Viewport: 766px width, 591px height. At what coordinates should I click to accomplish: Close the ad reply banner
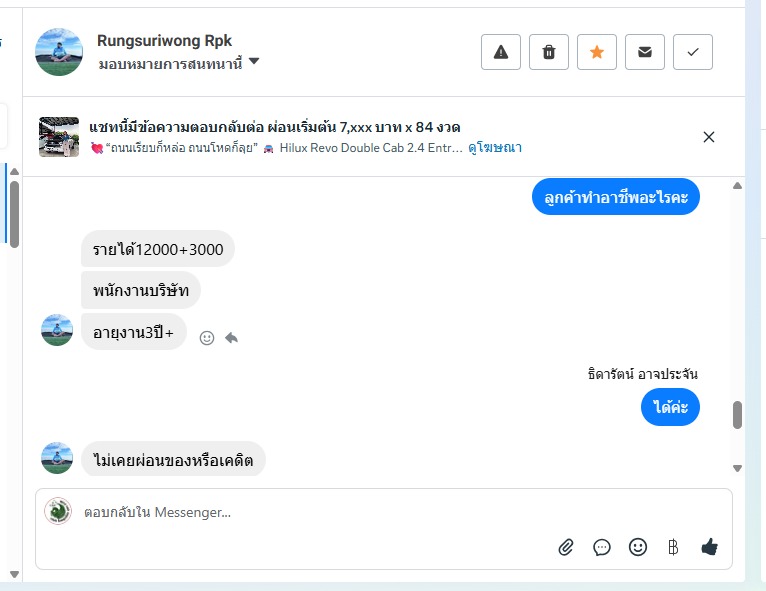pyautogui.click(x=709, y=137)
